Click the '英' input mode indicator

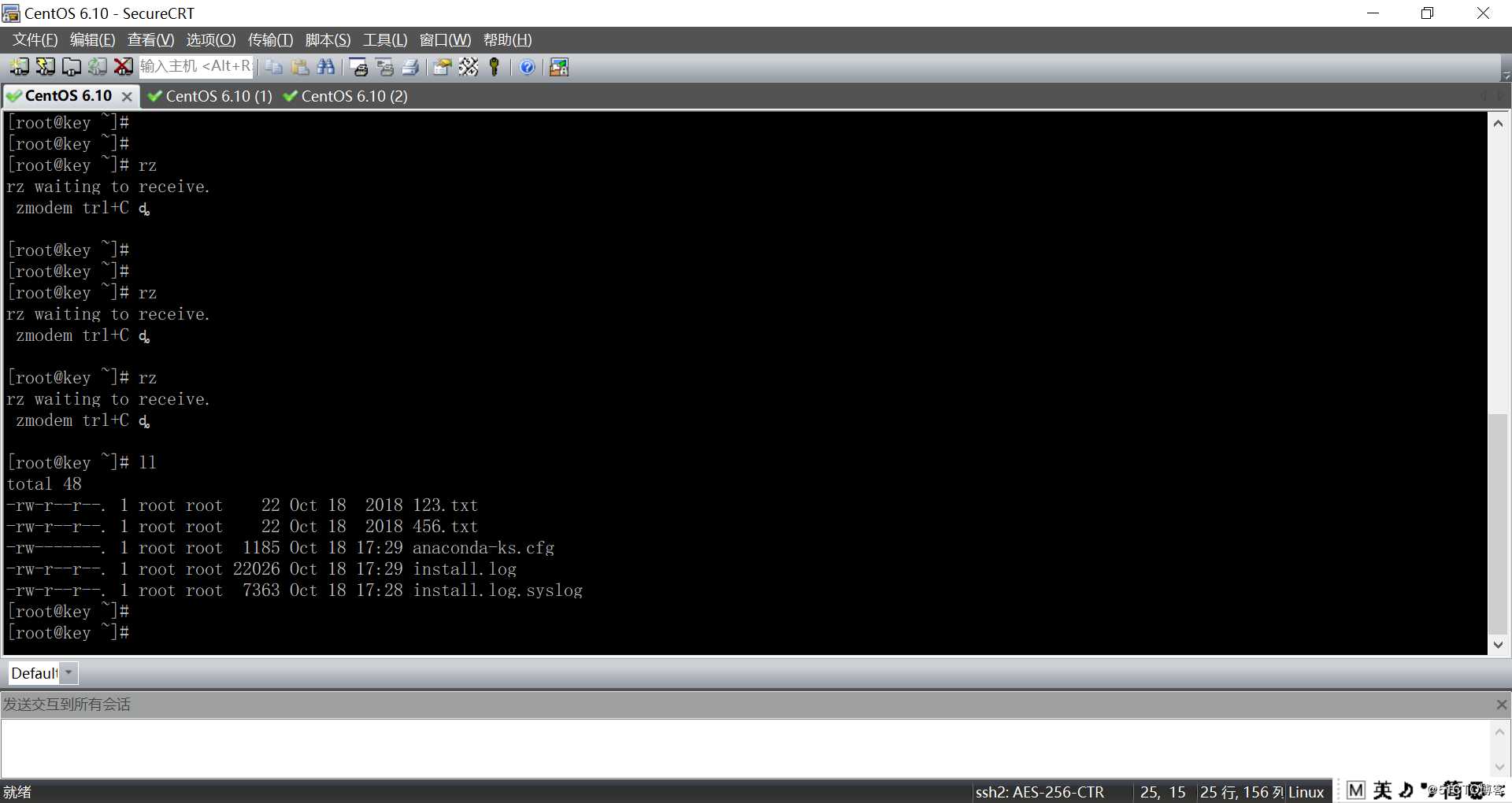coord(1382,790)
